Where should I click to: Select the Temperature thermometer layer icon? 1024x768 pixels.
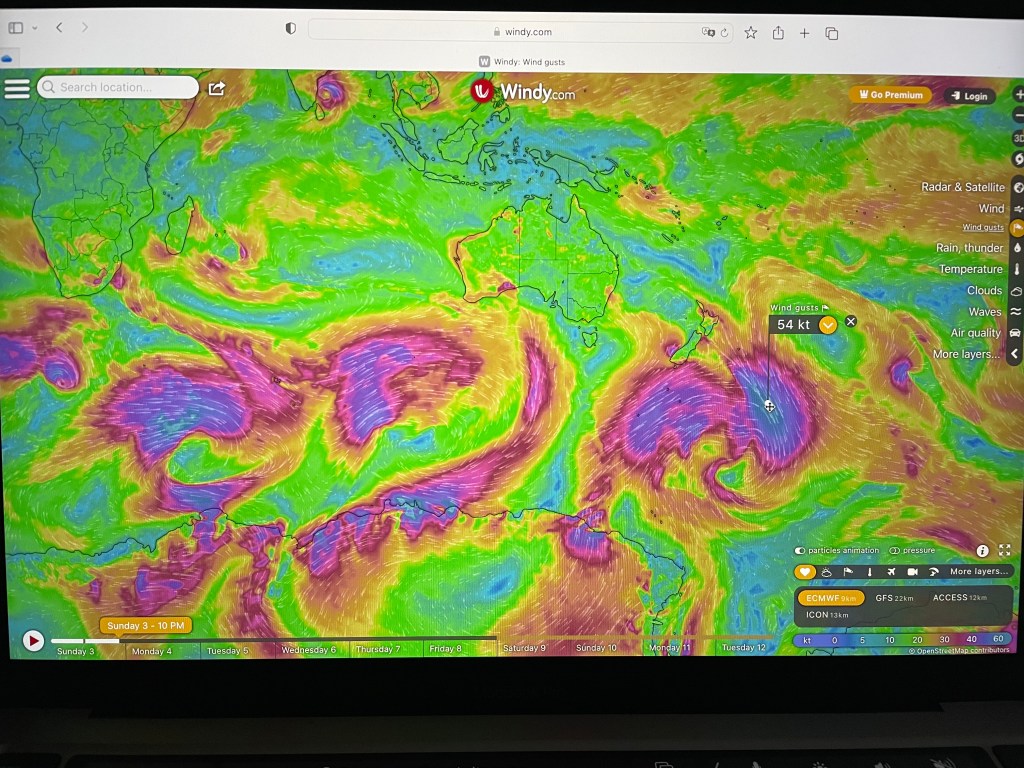click(1017, 270)
